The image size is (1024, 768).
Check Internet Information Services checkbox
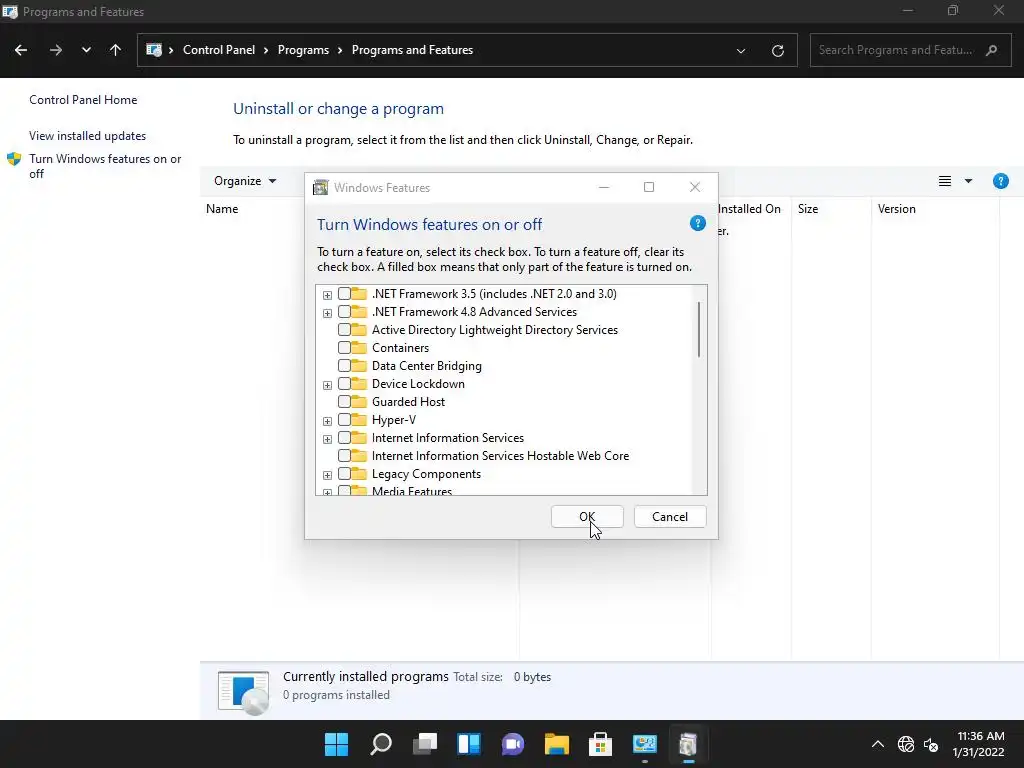coord(344,438)
